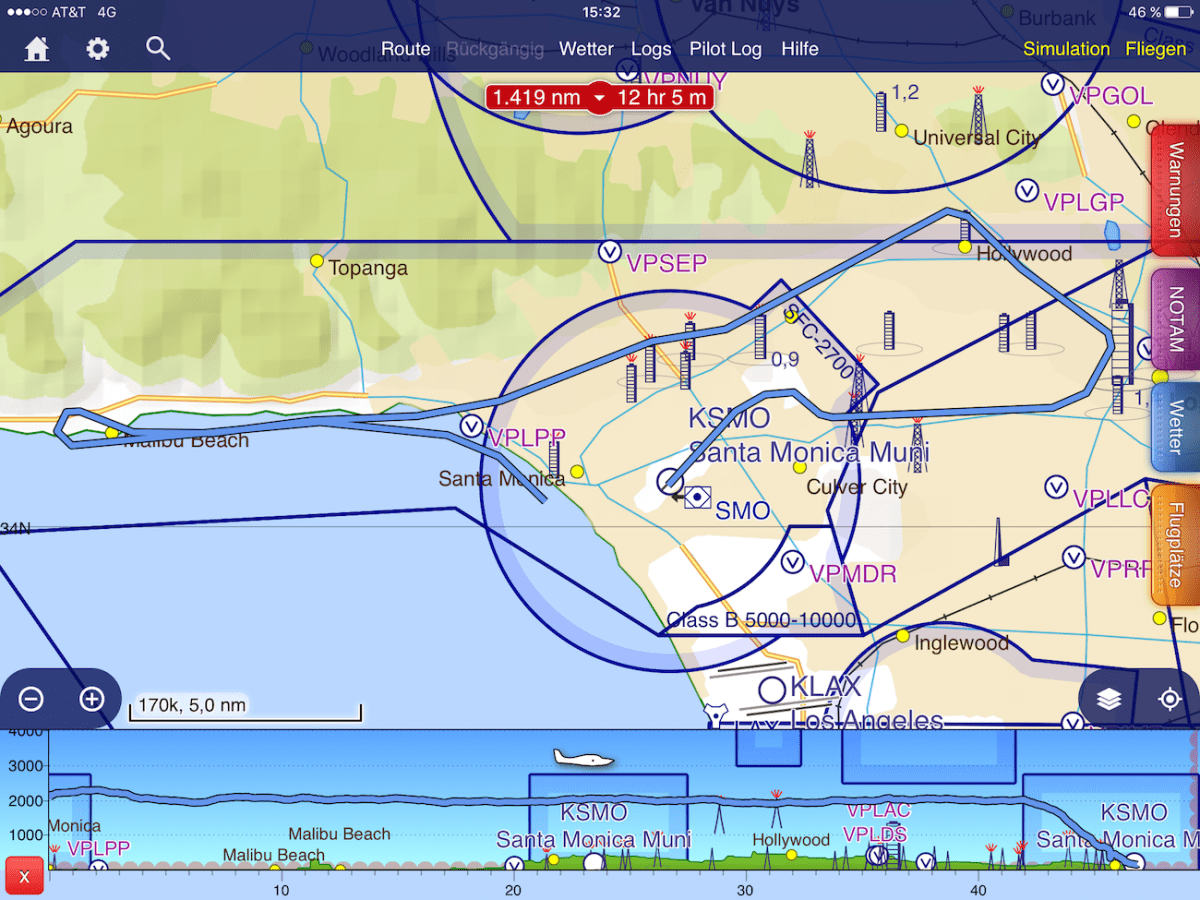1200x900 pixels.
Task: Expand the Warnungen side tab
Action: point(1176,190)
